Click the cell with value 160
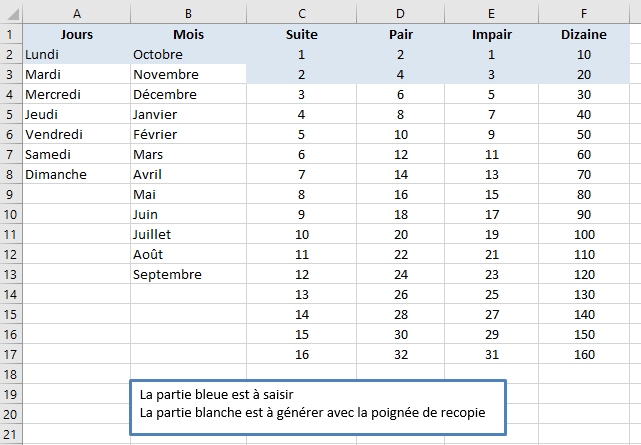641x445 pixels. pos(583,354)
